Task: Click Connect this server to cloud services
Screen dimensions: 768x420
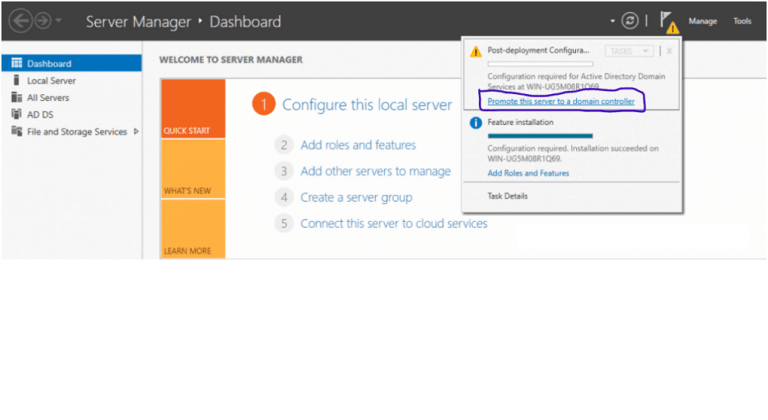Action: click(x=394, y=223)
